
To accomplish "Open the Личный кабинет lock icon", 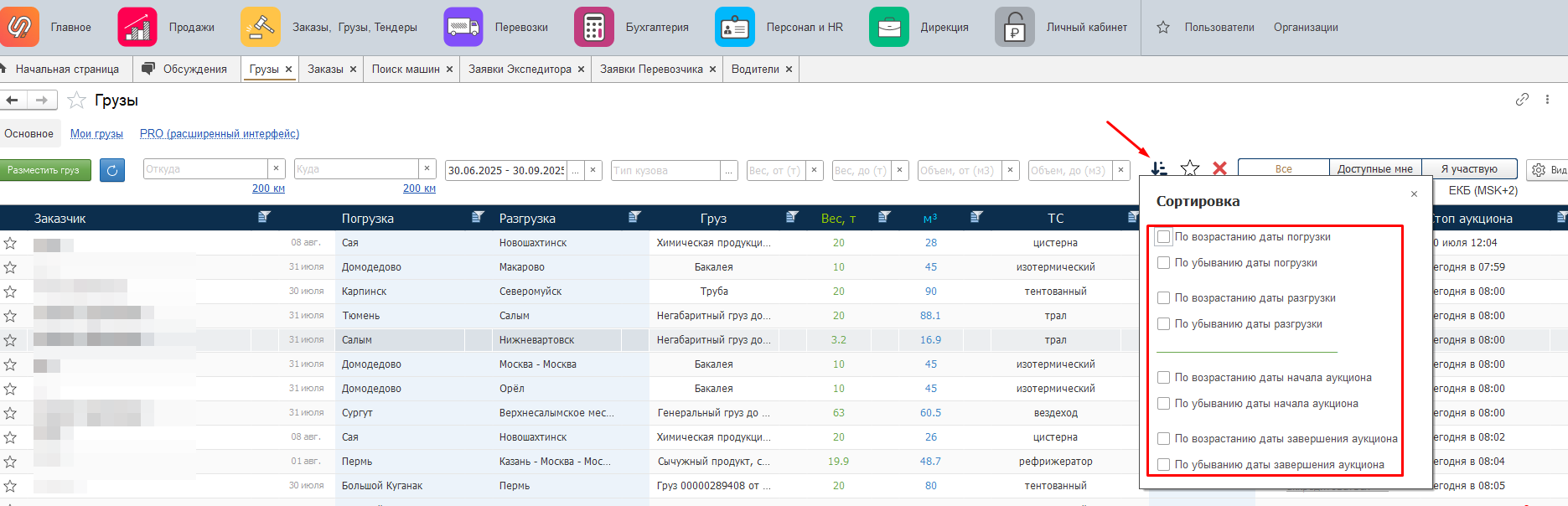I will (1015, 27).
